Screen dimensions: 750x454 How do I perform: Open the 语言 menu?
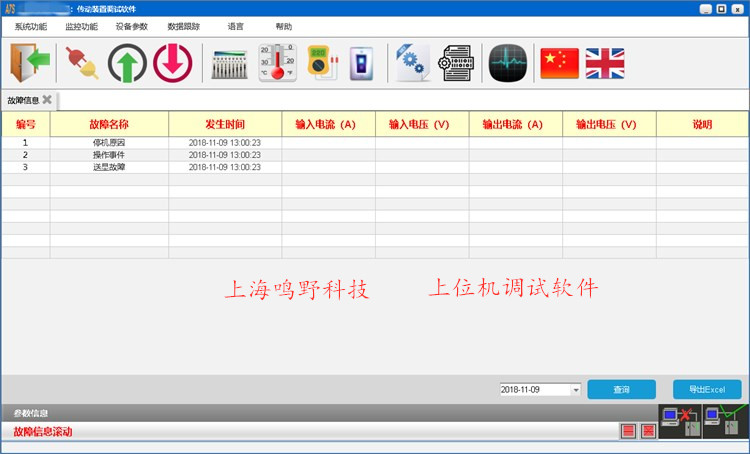[235, 27]
